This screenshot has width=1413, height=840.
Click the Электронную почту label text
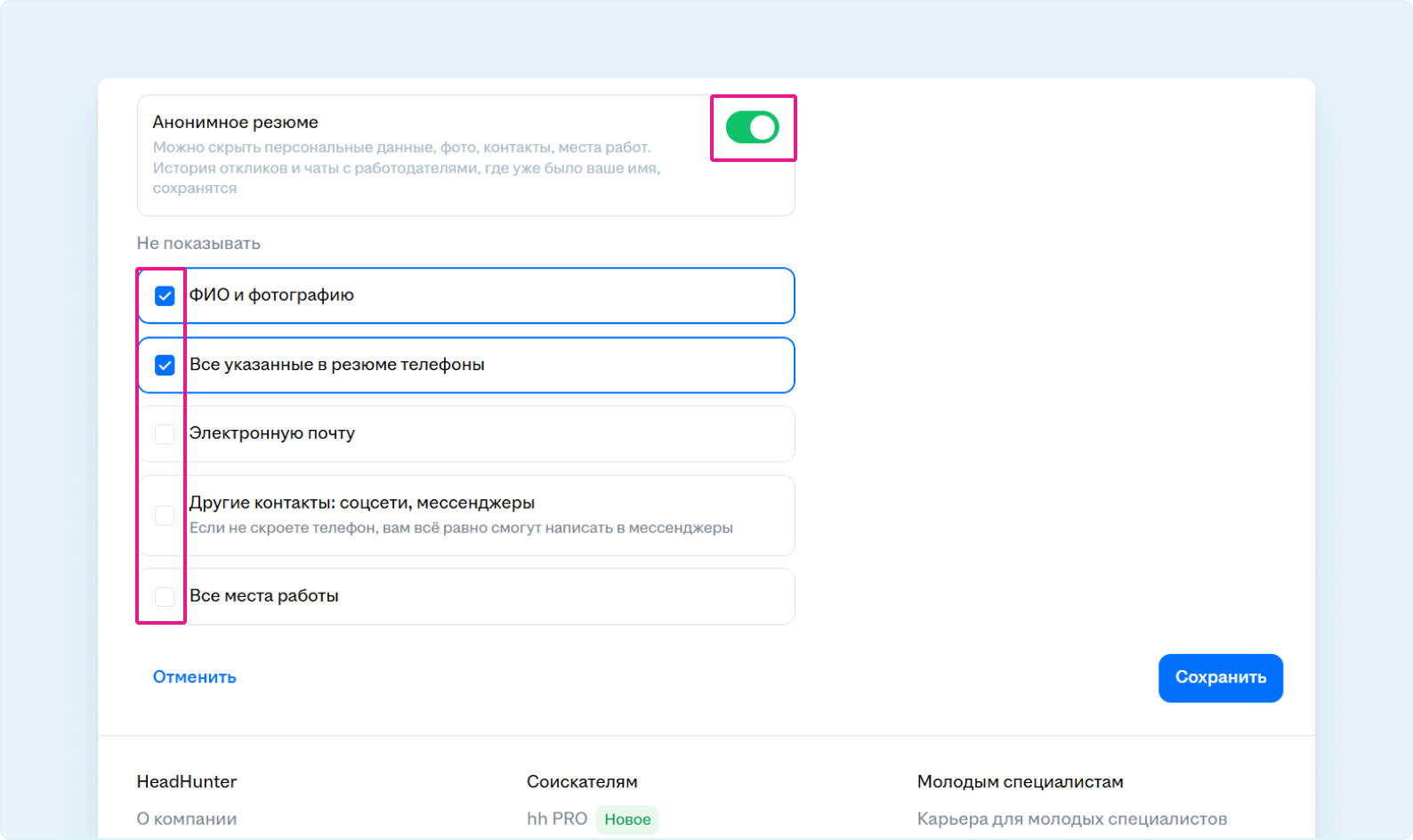pos(272,433)
